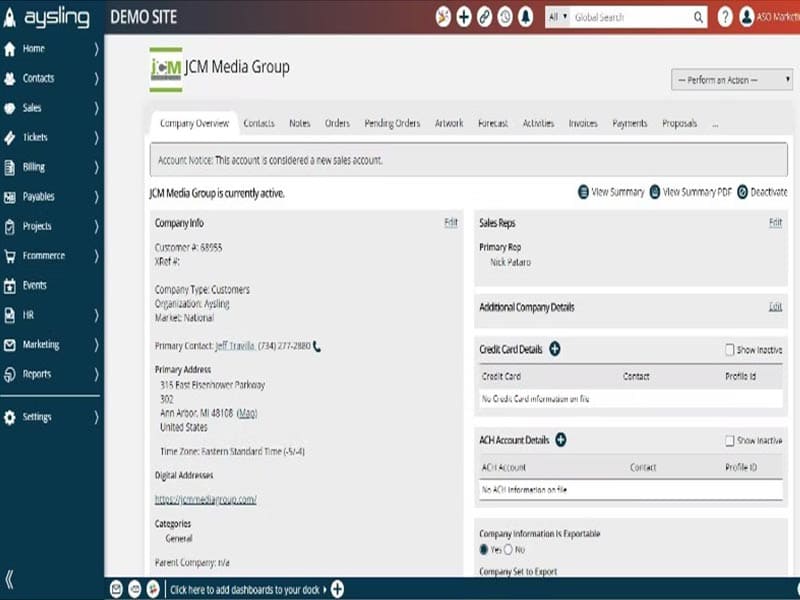Click the notifications bell icon
This screenshot has width=800, height=600.
(x=525, y=17)
